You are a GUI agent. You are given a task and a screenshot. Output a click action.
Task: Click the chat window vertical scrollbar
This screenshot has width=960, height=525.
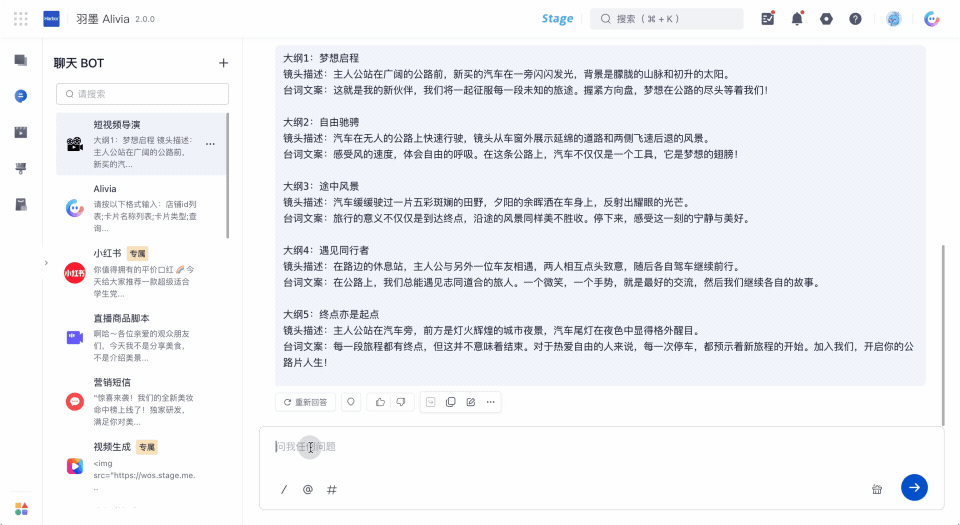pos(943,335)
